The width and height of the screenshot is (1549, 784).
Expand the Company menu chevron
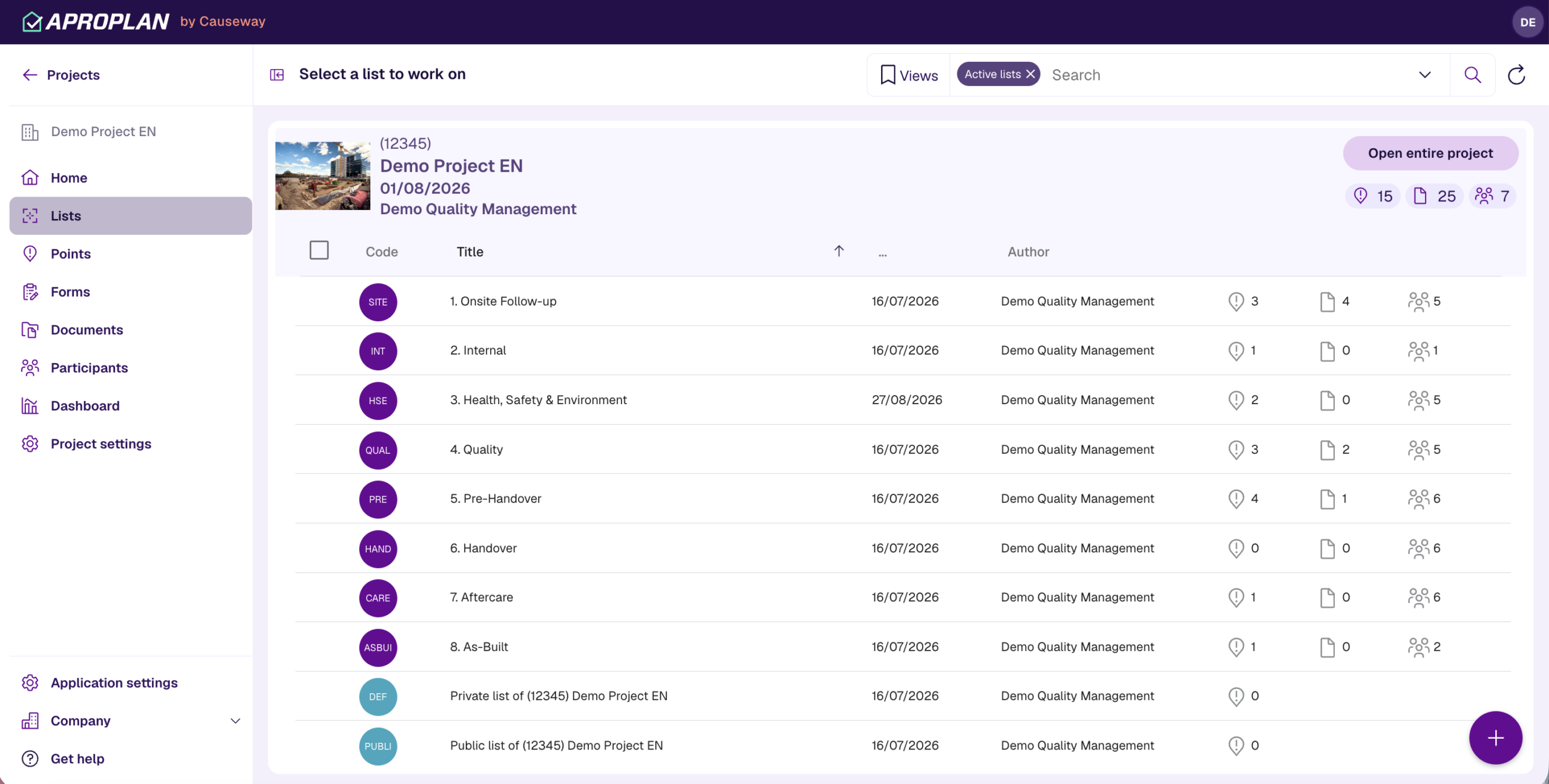235,721
